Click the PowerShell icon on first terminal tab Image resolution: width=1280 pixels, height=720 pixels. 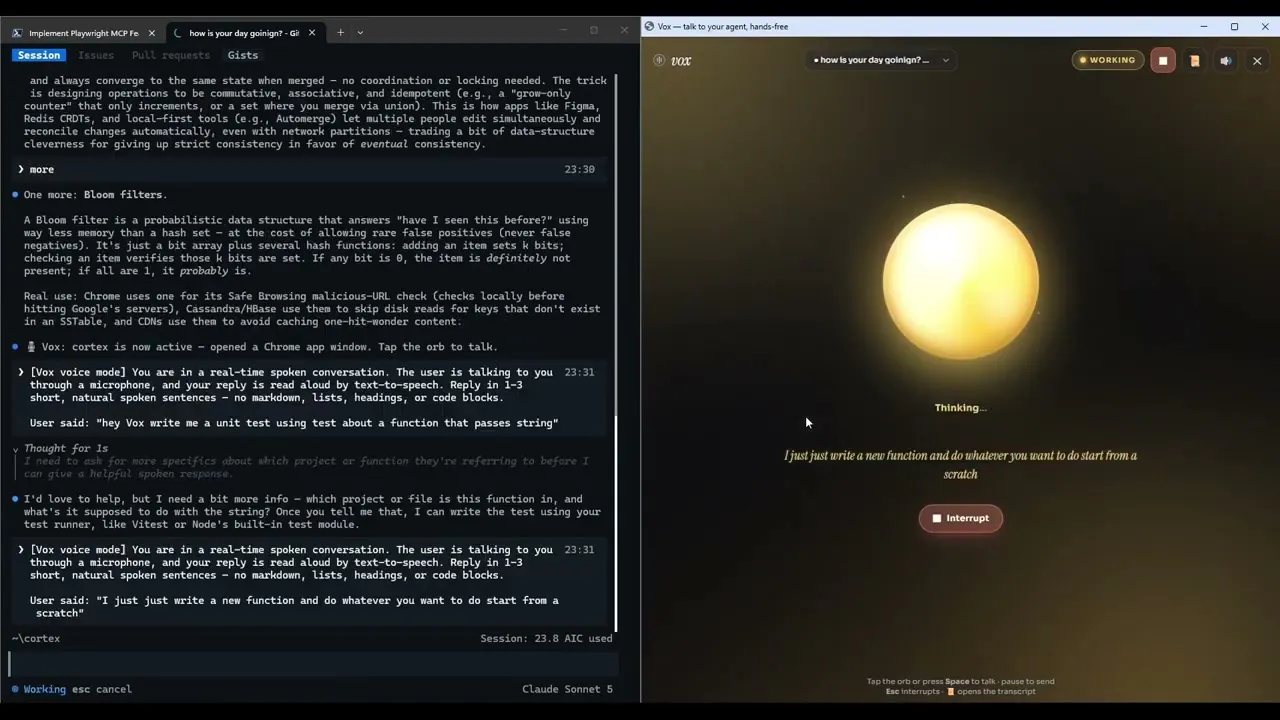click(18, 33)
